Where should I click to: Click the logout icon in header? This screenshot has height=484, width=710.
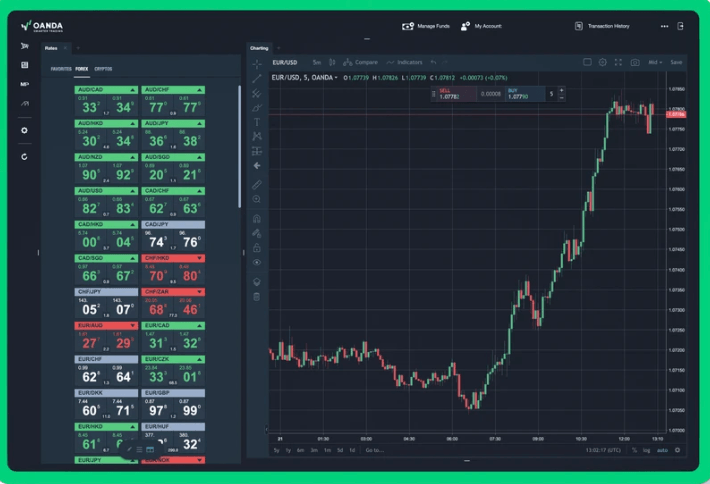click(680, 26)
